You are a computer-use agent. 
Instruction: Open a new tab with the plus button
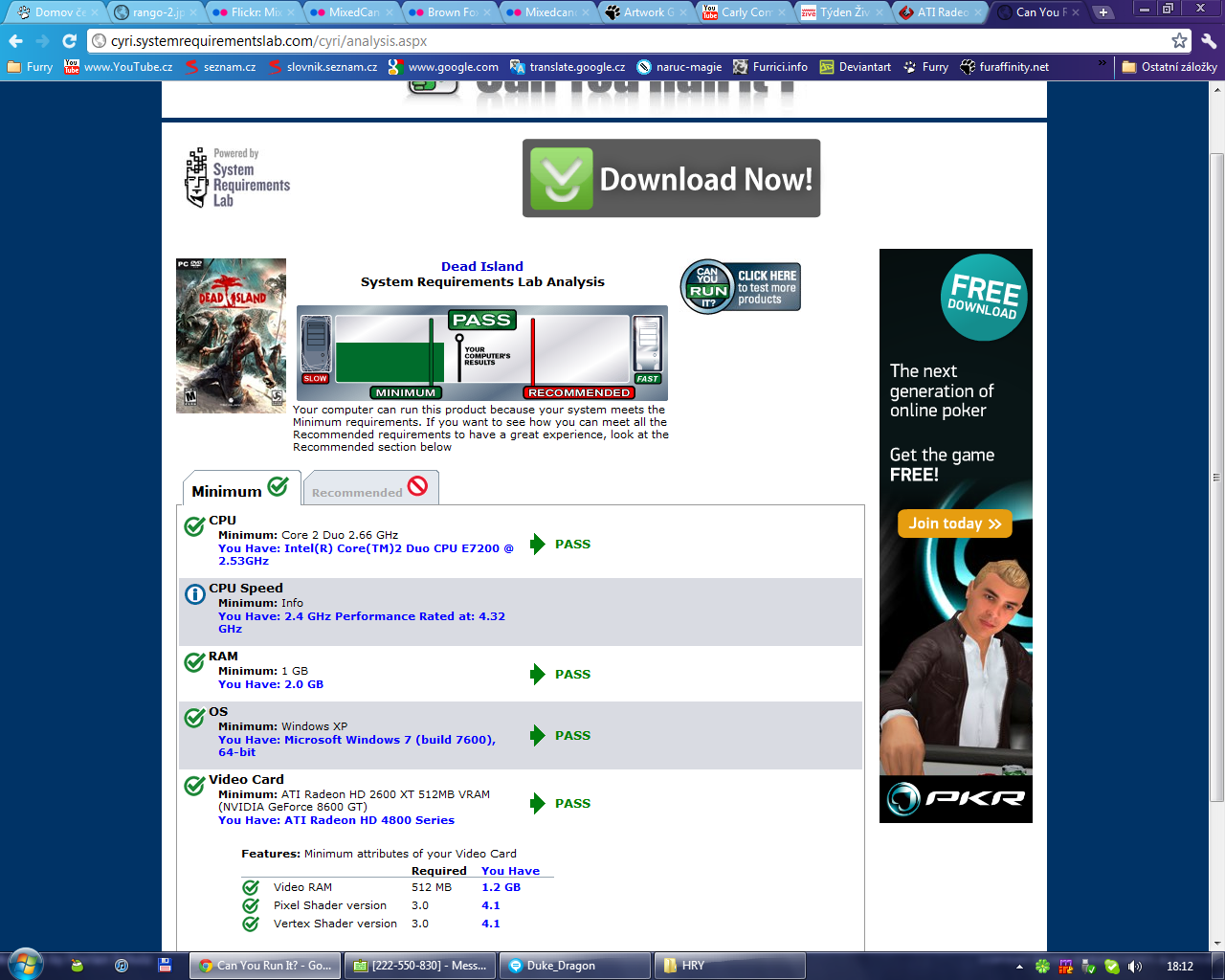tap(1103, 12)
